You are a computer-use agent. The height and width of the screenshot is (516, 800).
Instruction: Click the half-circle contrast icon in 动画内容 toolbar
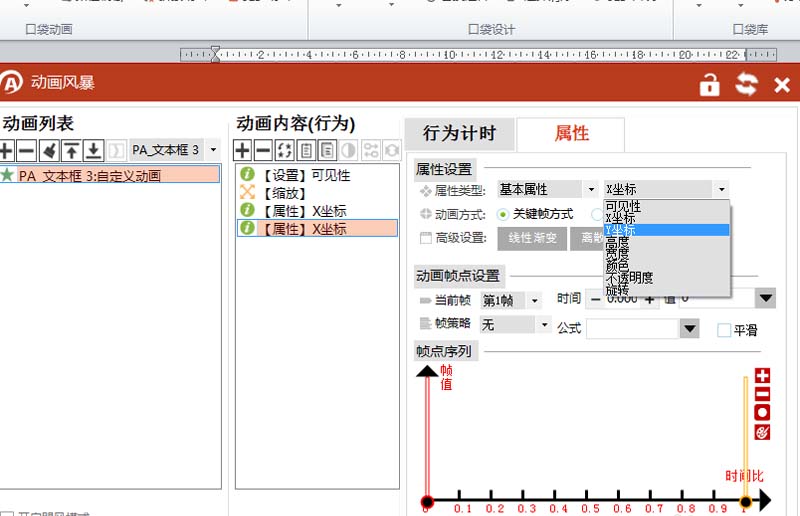point(348,151)
